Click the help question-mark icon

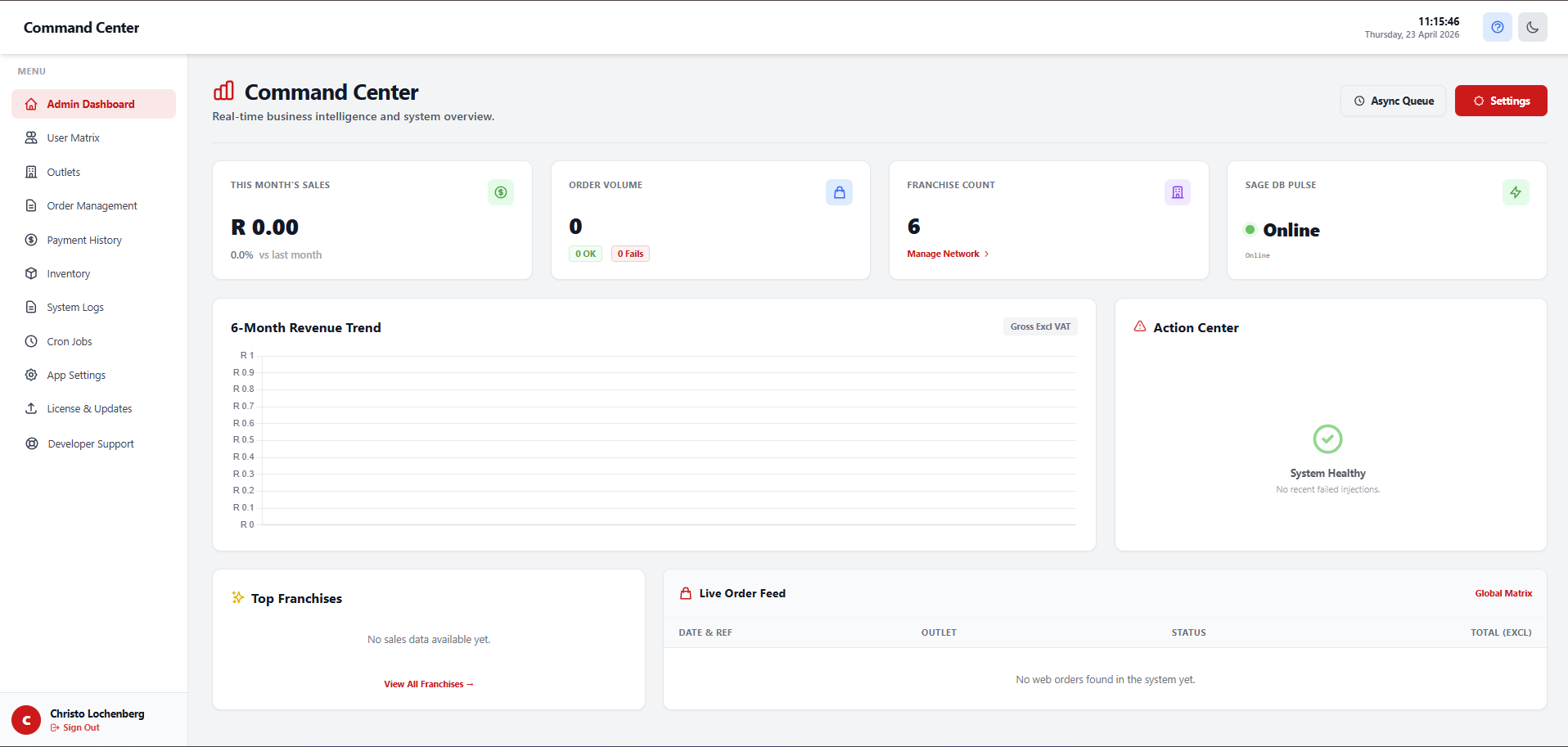point(1497,27)
